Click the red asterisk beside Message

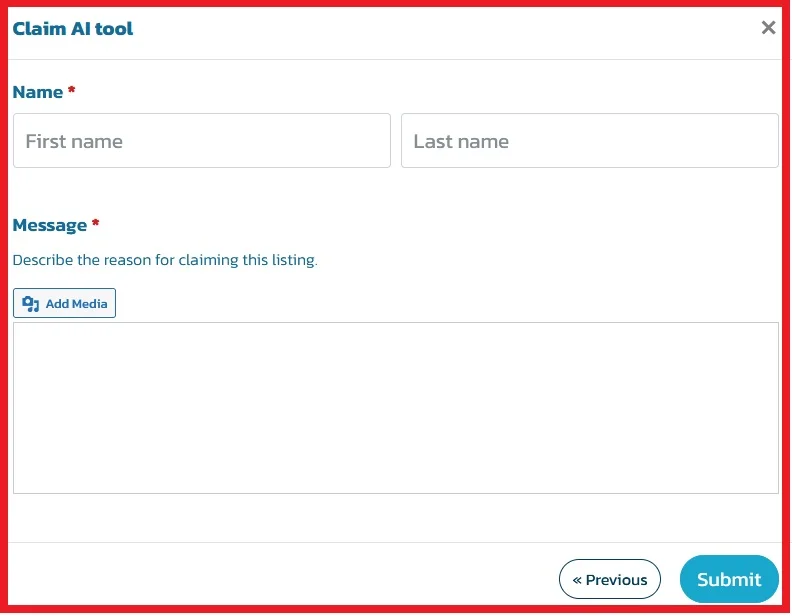(96, 225)
